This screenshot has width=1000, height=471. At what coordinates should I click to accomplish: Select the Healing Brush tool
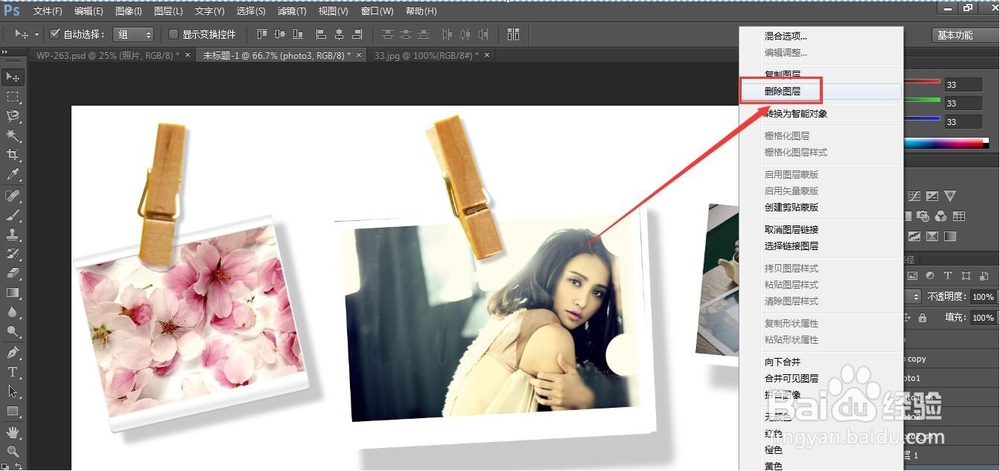pos(13,195)
